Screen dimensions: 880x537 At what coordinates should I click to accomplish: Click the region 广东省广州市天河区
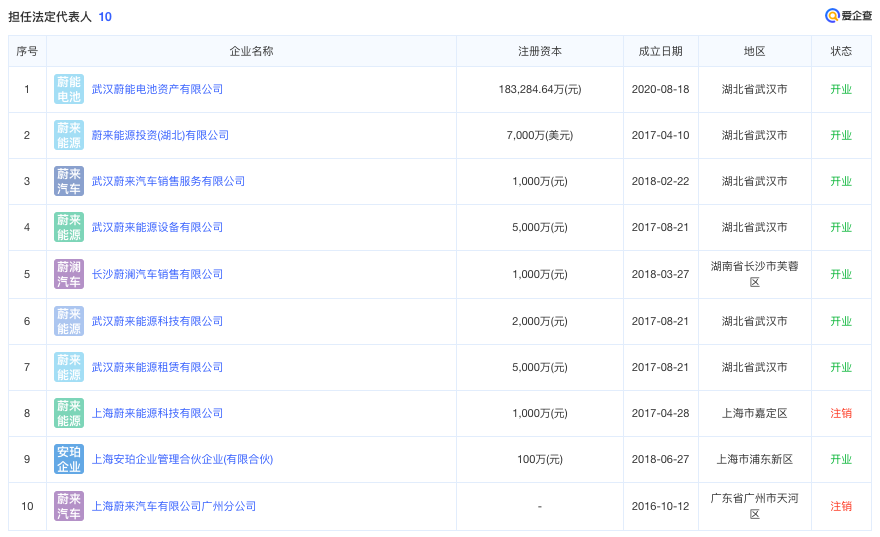pos(755,506)
